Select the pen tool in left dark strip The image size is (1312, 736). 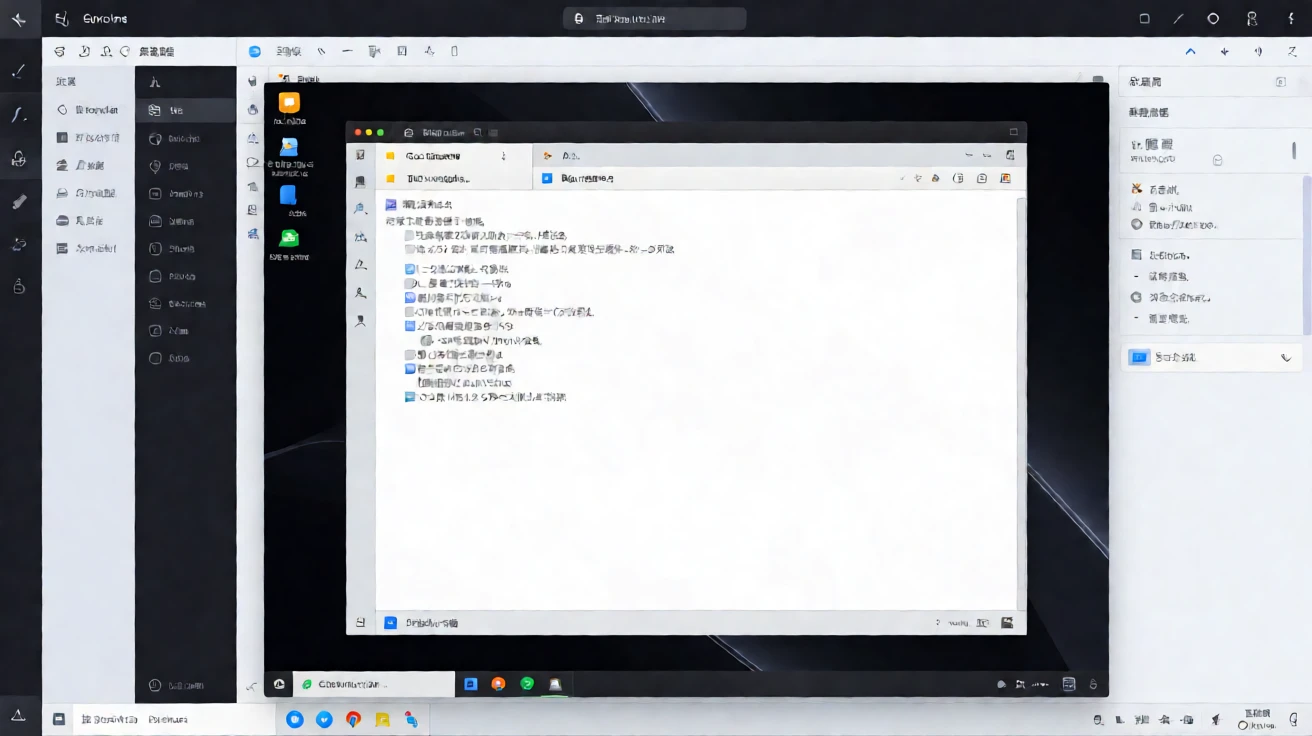pos(18,71)
